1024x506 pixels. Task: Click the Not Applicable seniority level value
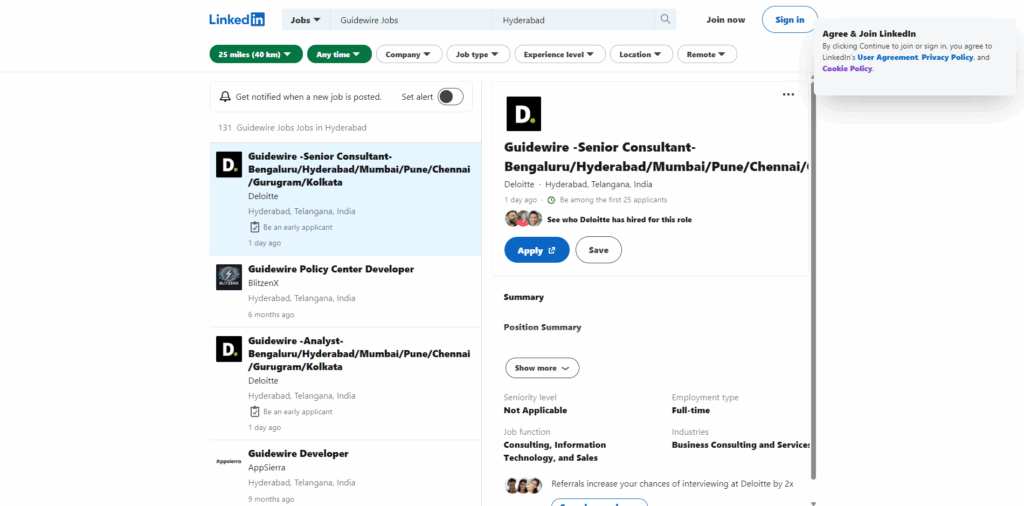coord(536,411)
